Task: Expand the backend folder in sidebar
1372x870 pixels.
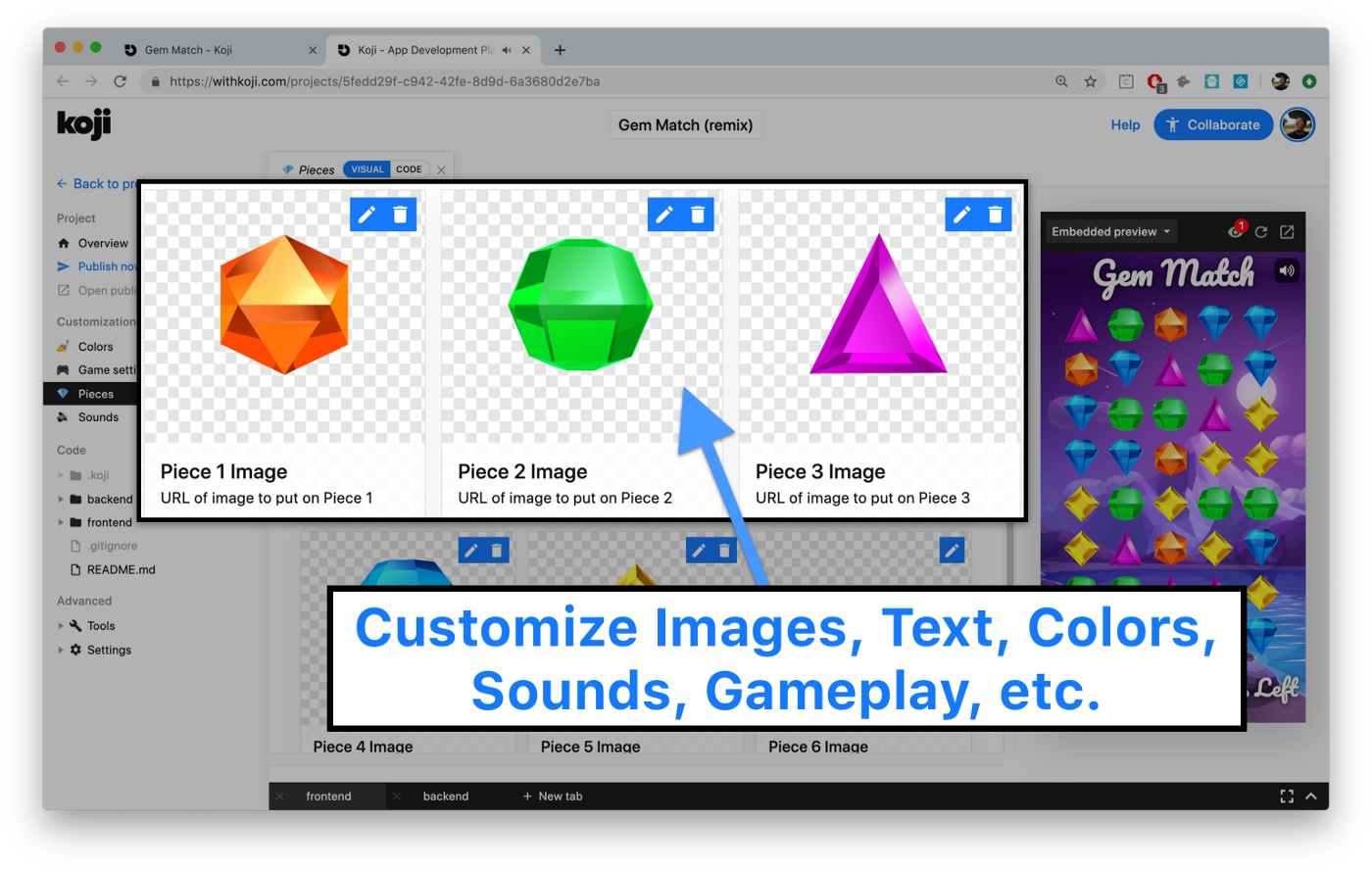Action: [x=61, y=499]
